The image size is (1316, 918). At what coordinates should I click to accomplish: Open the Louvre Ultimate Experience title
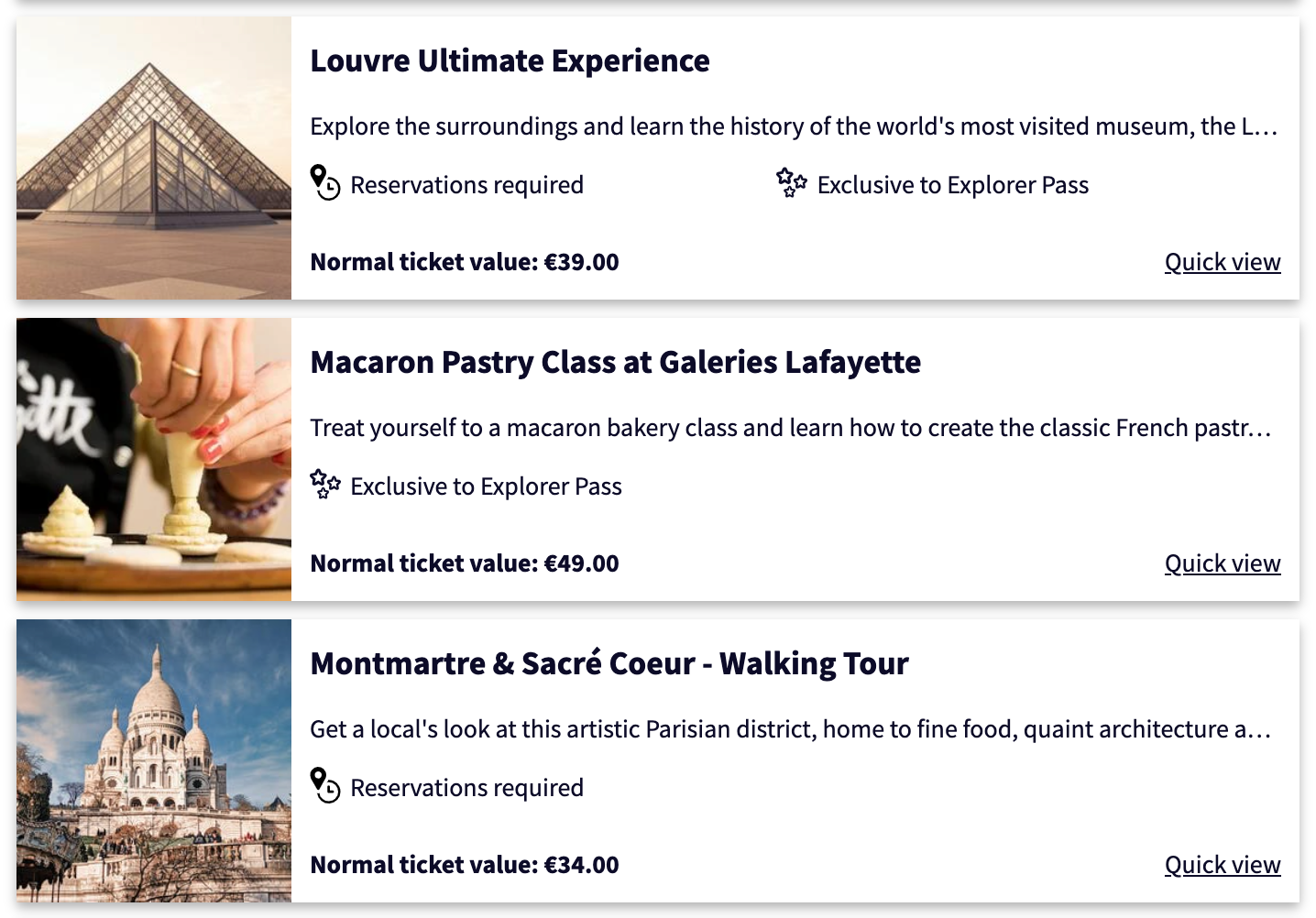[x=510, y=60]
